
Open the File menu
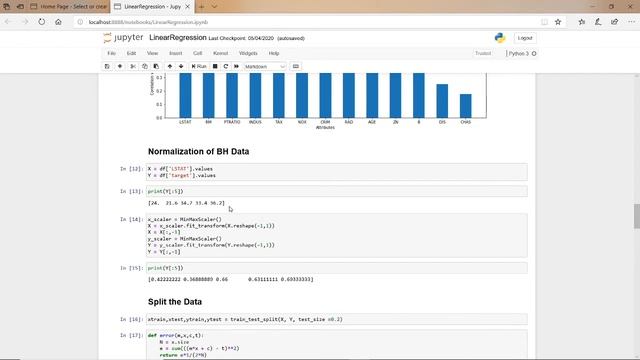pyautogui.click(x=111, y=53)
